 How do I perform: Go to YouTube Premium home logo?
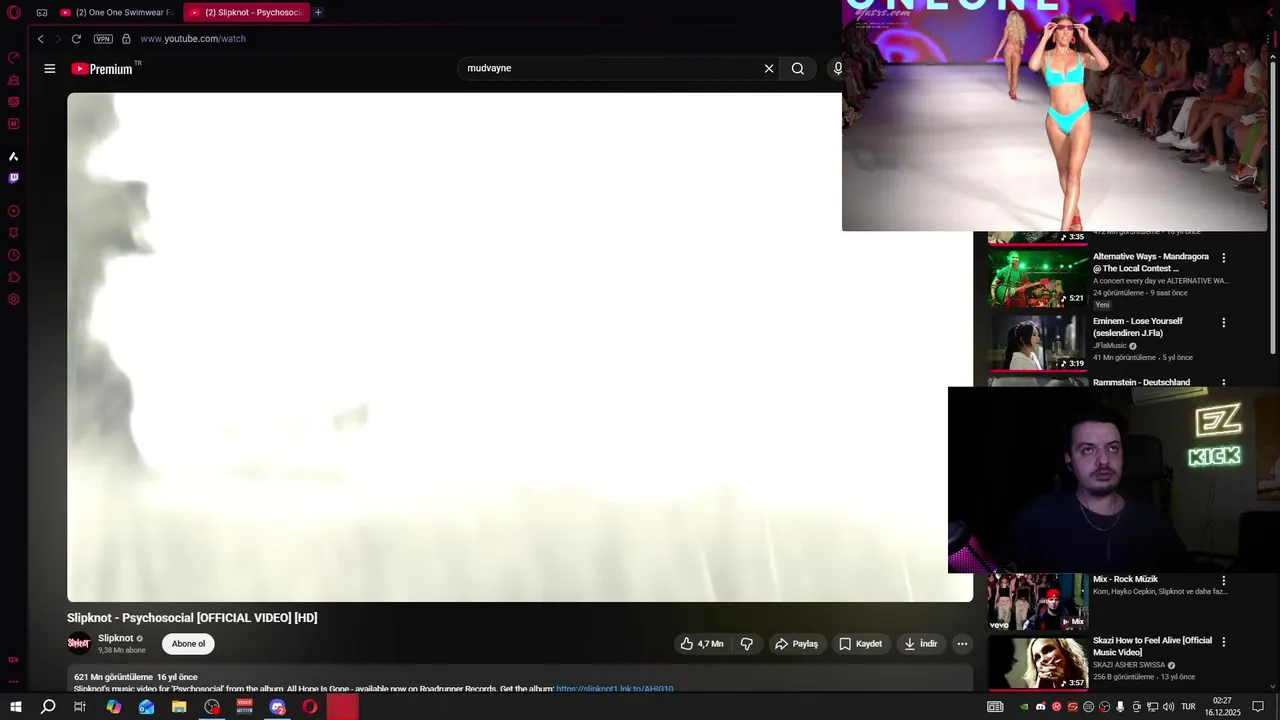pos(101,69)
